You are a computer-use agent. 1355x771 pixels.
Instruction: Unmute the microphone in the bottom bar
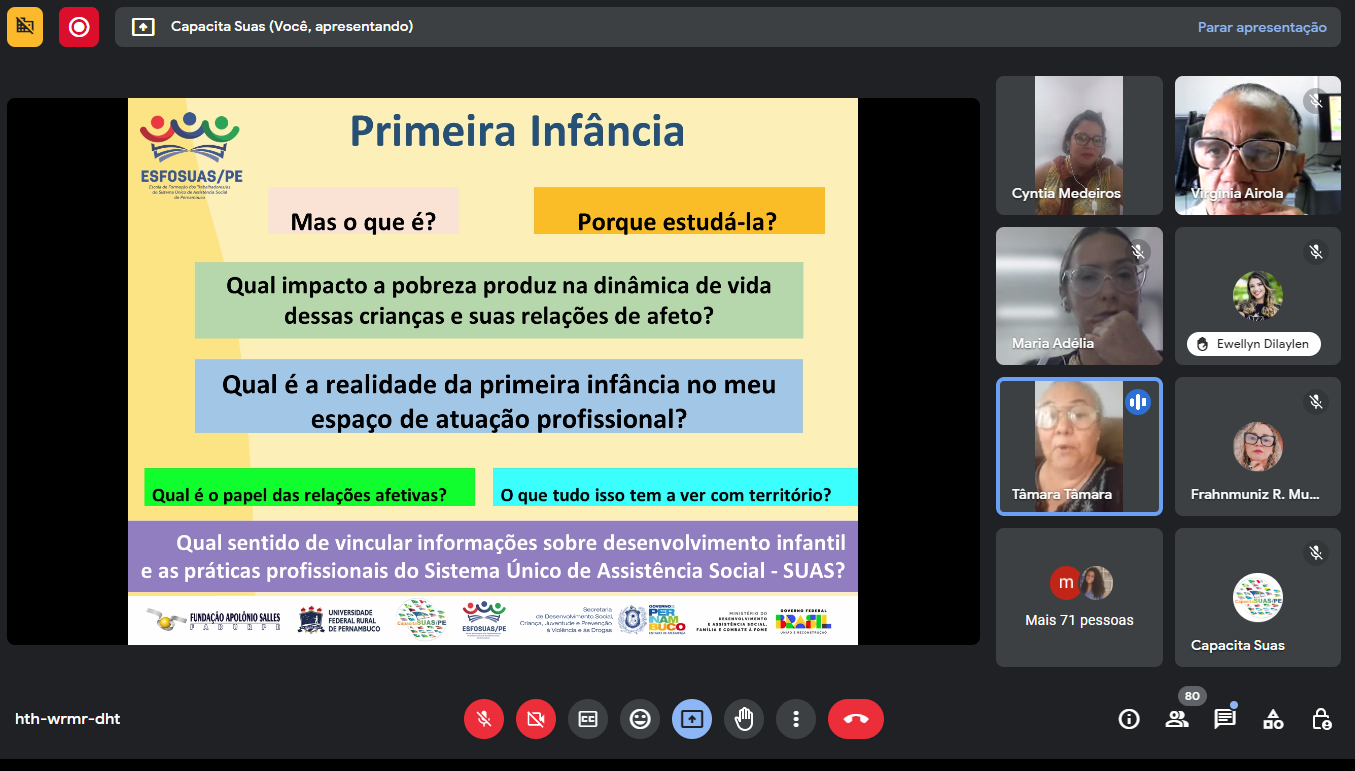pyautogui.click(x=484, y=718)
